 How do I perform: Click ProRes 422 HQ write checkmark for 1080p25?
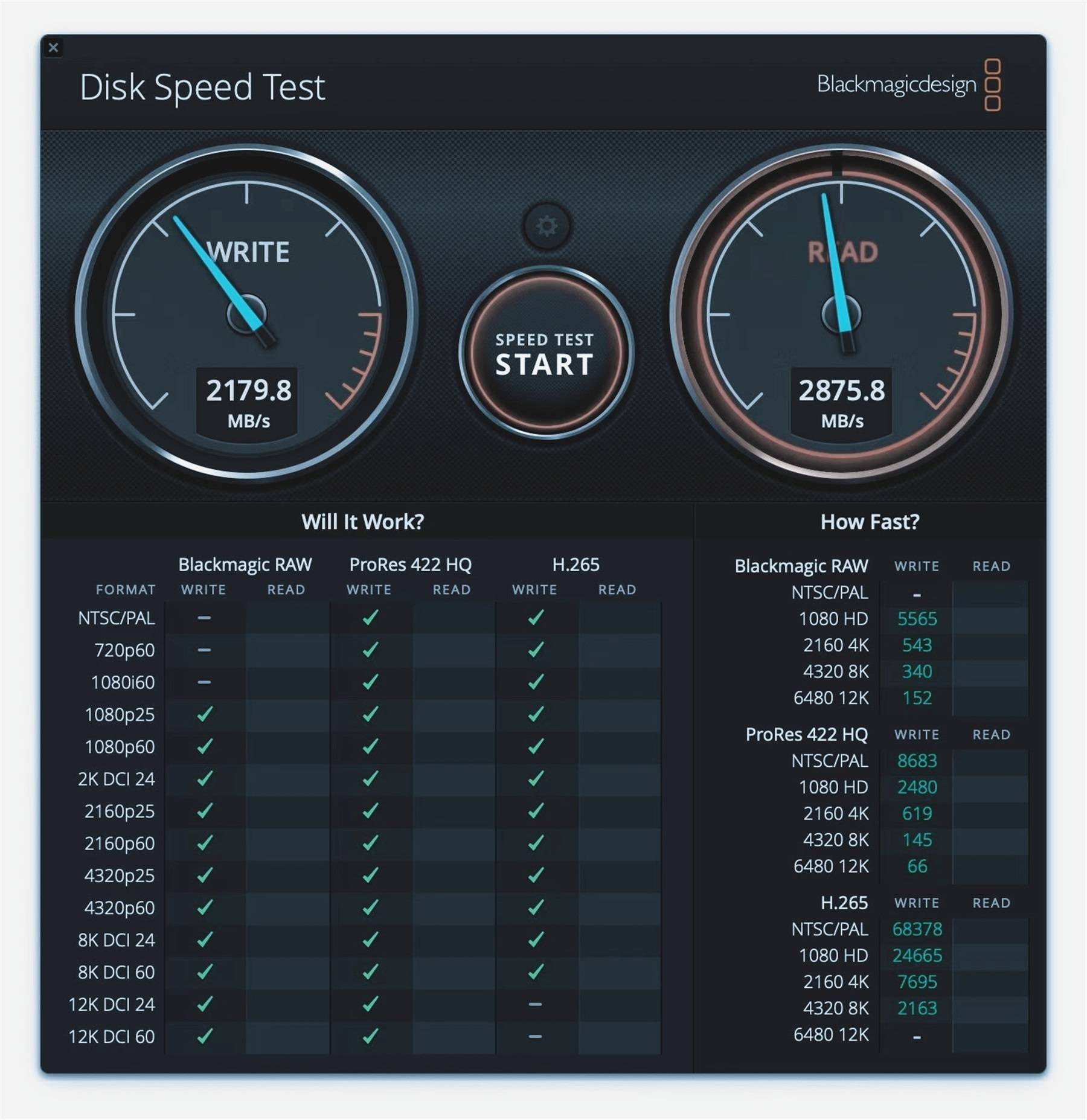click(370, 714)
